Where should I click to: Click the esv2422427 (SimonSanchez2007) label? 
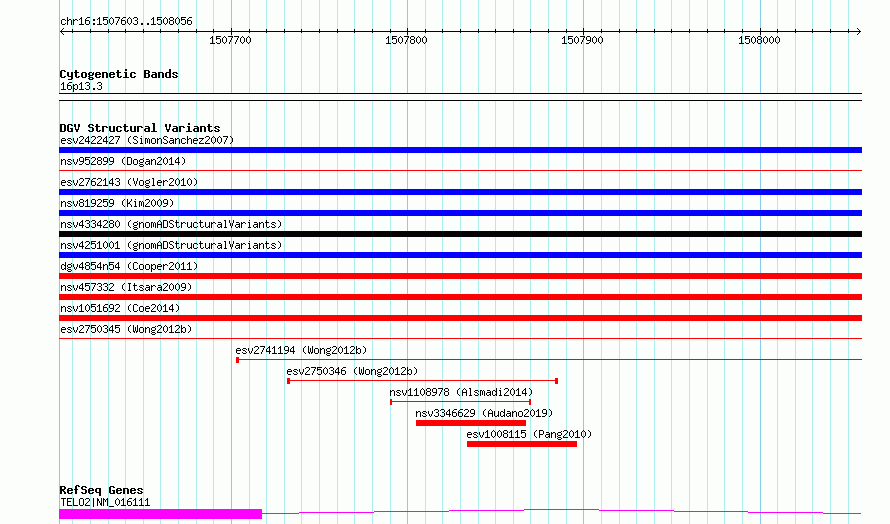147,140
